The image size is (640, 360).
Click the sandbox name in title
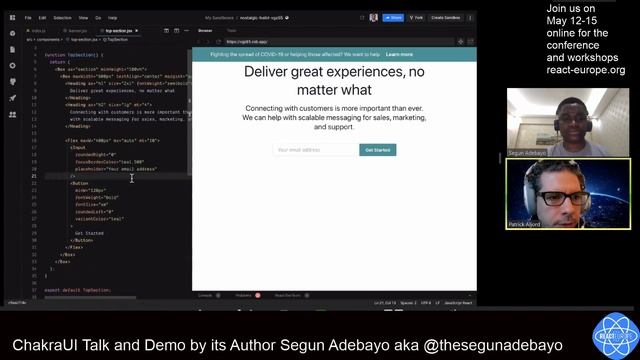coord(261,18)
